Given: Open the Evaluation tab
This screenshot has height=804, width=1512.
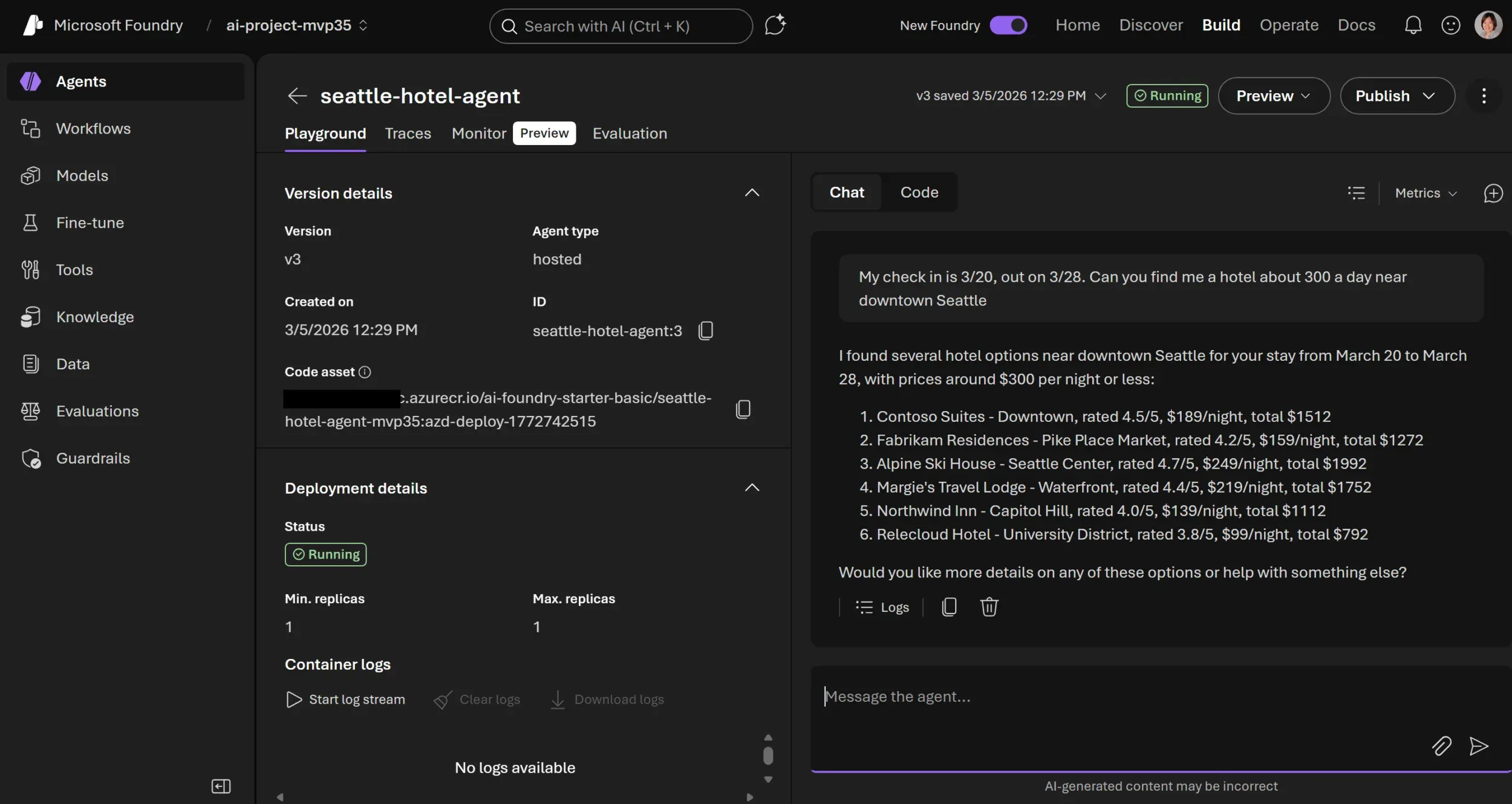Looking at the screenshot, I should [x=629, y=134].
